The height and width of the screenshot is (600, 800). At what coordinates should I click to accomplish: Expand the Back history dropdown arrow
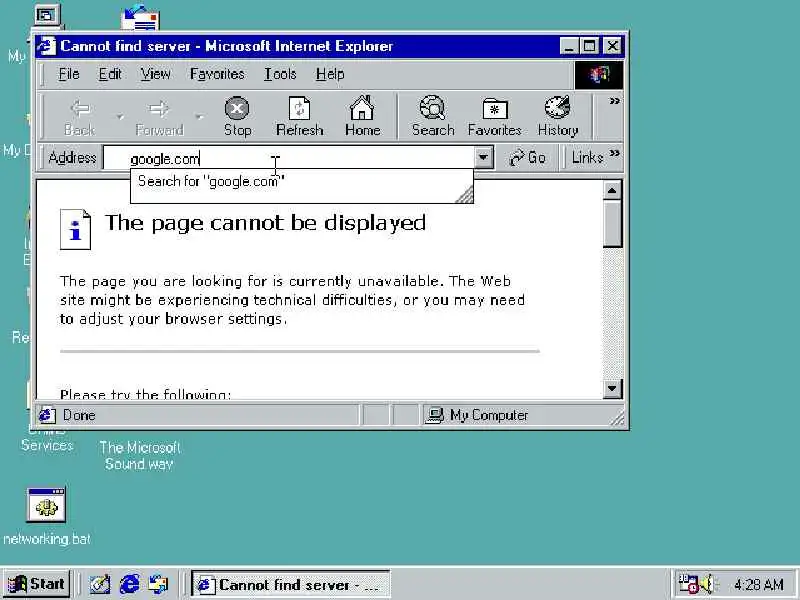coord(120,117)
